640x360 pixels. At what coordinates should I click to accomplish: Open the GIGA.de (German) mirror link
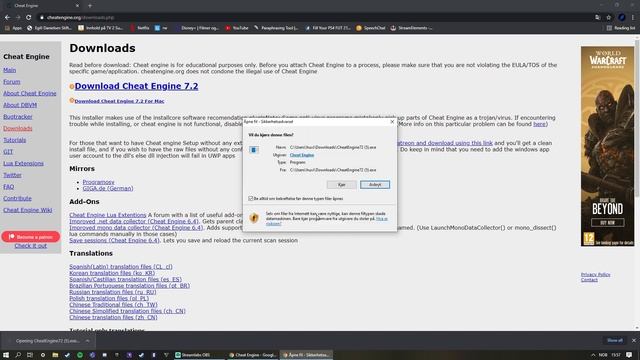pyautogui.click(x=108, y=189)
